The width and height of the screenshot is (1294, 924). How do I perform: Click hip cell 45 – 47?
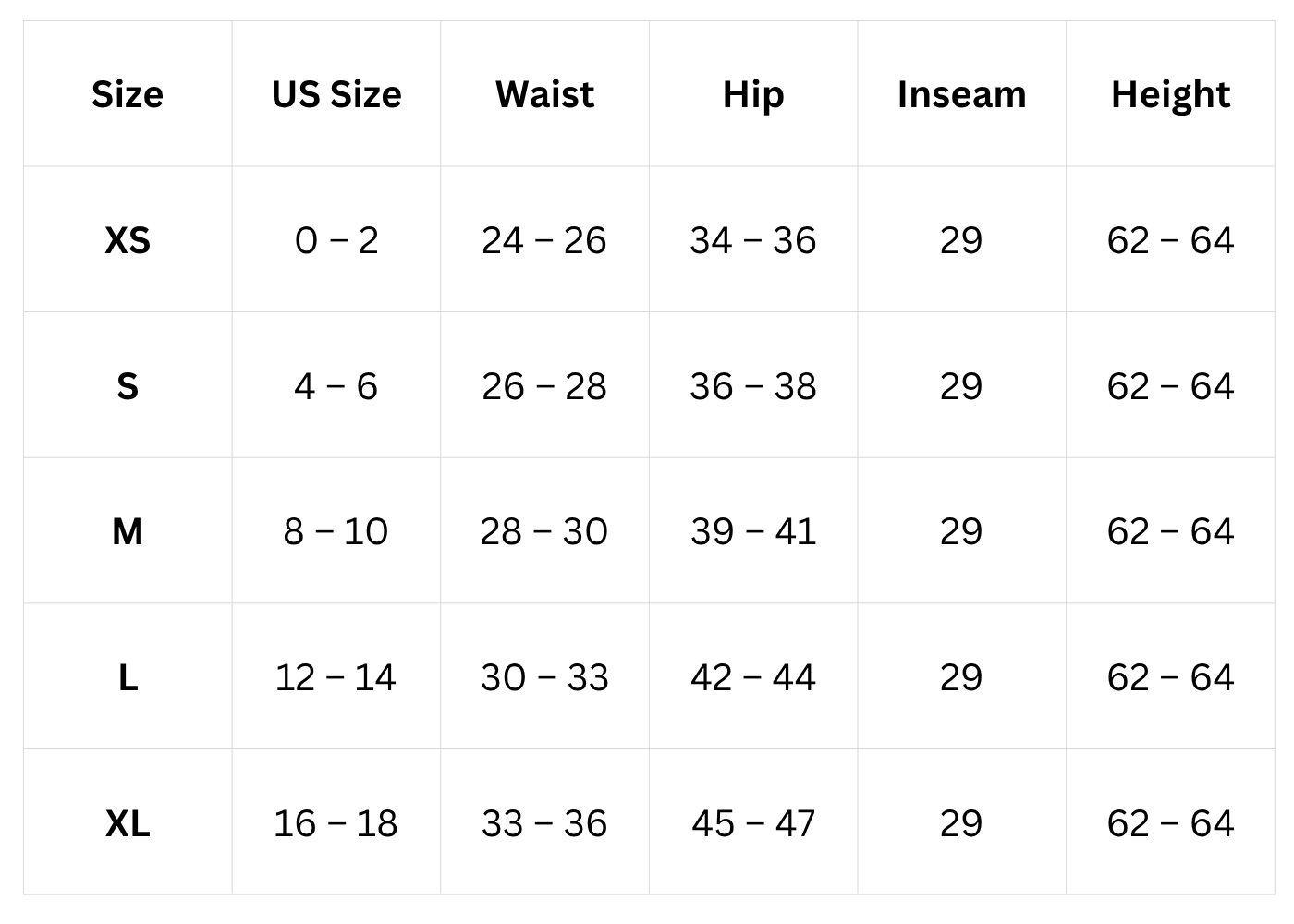click(753, 823)
